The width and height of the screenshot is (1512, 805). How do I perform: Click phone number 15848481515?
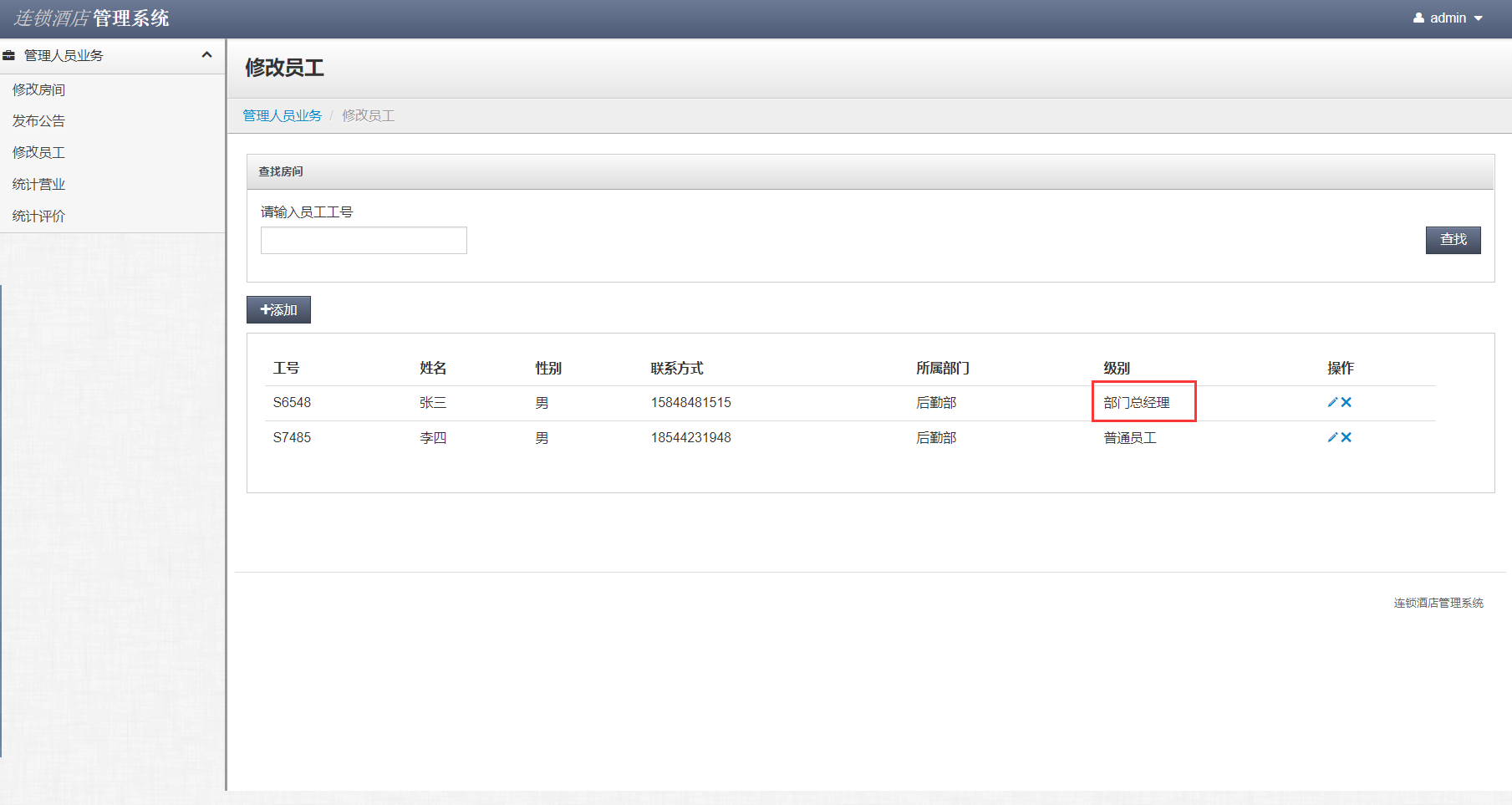coord(691,403)
